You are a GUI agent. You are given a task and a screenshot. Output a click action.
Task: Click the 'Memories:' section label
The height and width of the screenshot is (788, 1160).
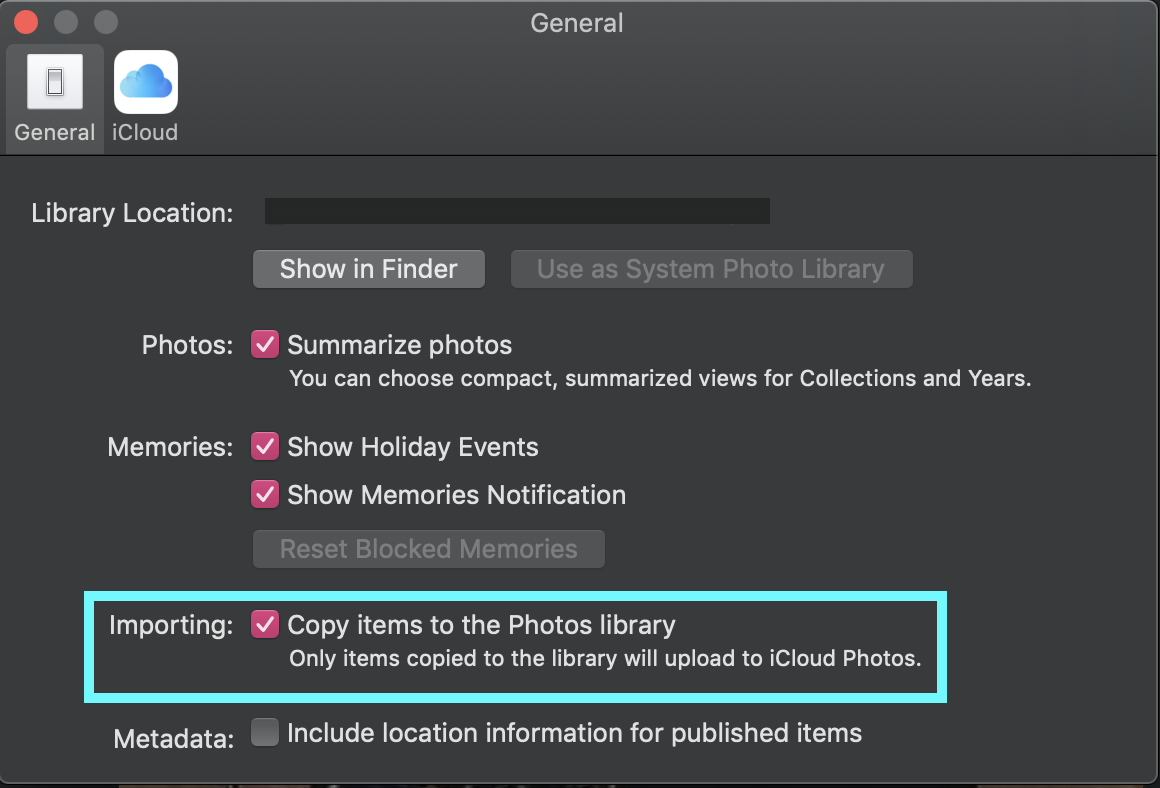[x=170, y=447]
